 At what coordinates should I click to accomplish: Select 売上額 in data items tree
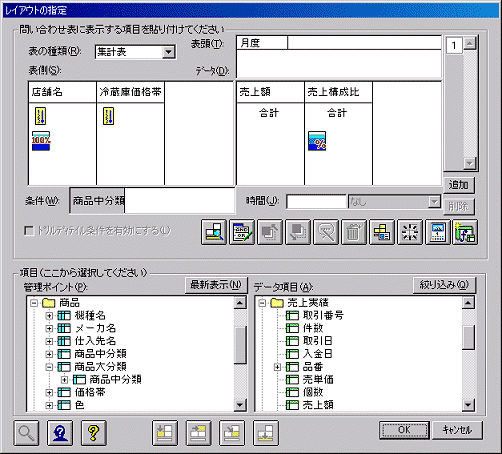318,405
